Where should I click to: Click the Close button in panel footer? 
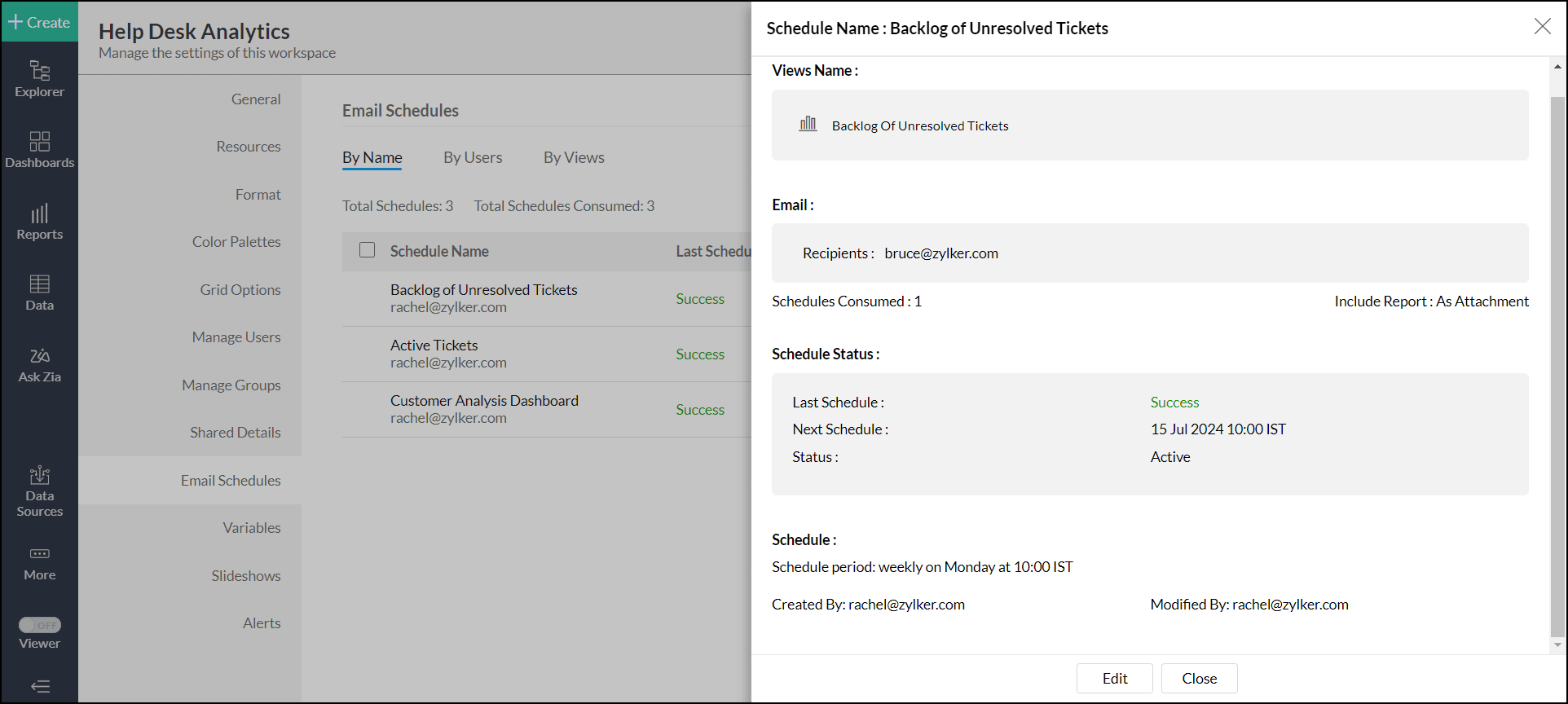[x=1199, y=678]
